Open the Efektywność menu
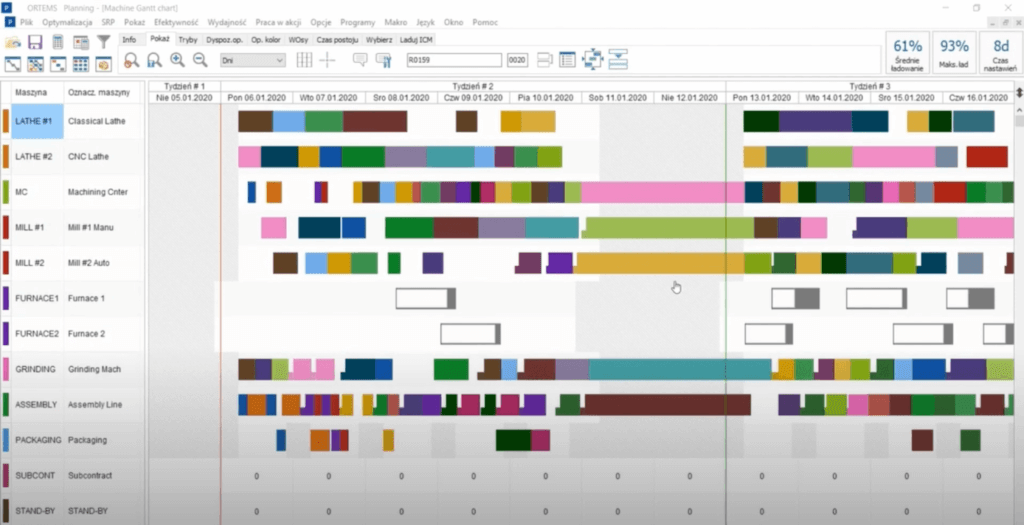 click(177, 21)
